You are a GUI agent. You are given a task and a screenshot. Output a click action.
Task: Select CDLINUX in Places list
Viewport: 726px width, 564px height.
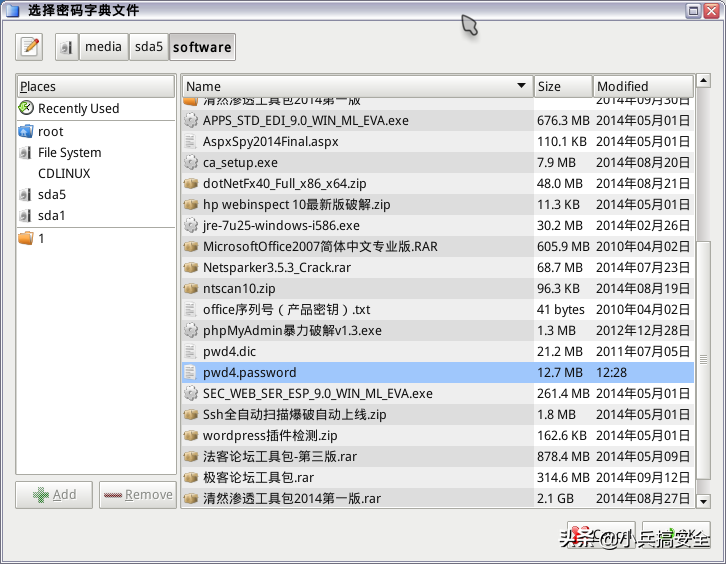95,173
